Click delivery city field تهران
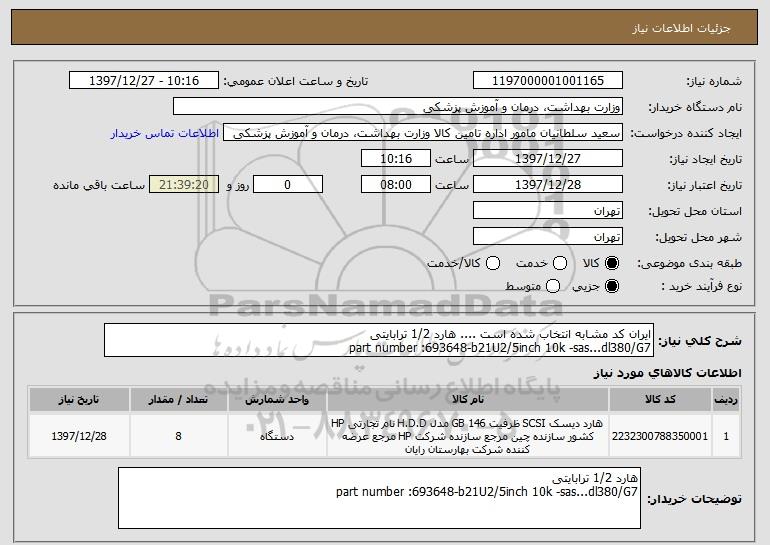The image size is (770, 545). (x=548, y=237)
